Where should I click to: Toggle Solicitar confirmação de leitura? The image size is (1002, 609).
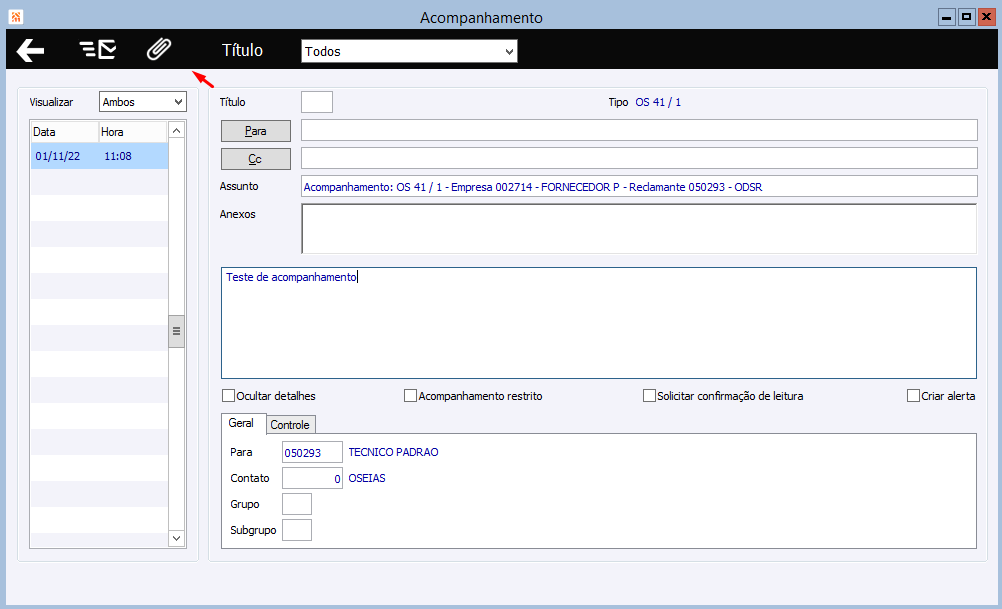649,396
